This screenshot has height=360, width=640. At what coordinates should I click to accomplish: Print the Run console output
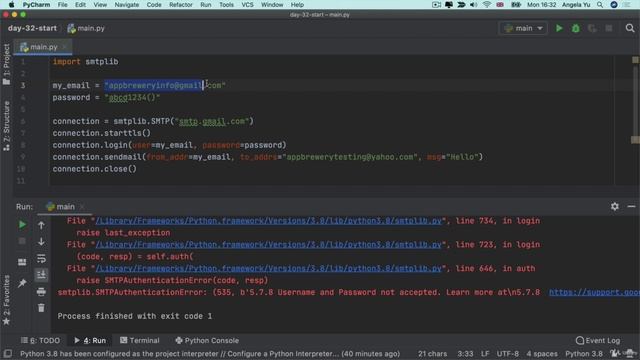coord(41,291)
